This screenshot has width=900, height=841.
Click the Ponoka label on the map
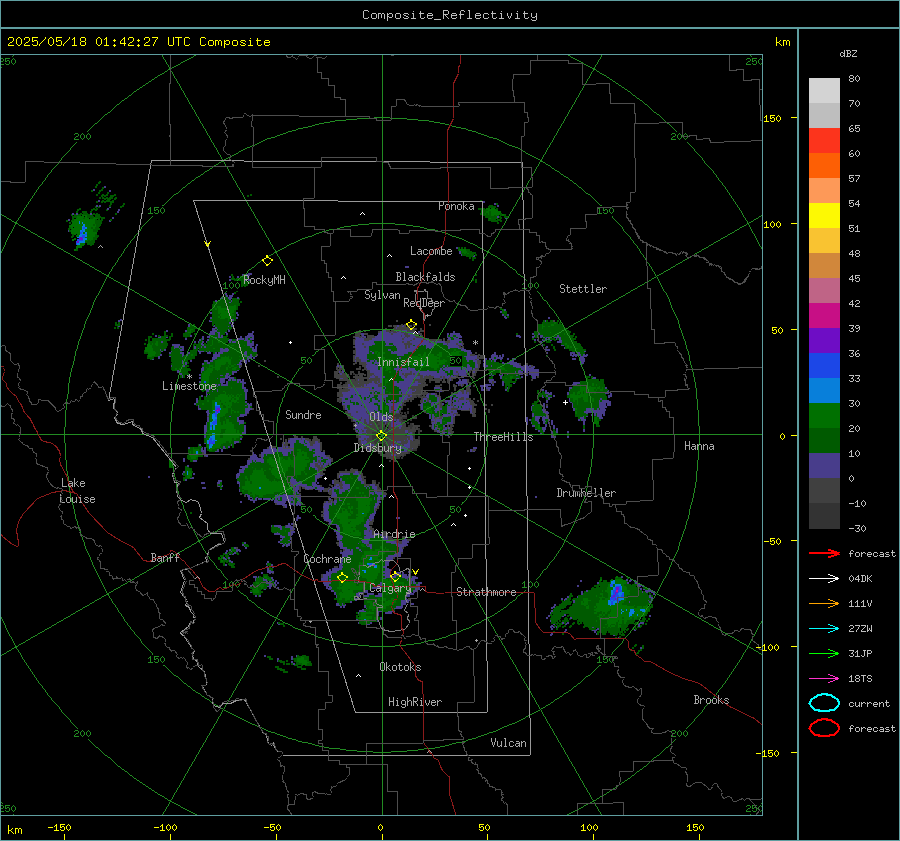click(456, 206)
